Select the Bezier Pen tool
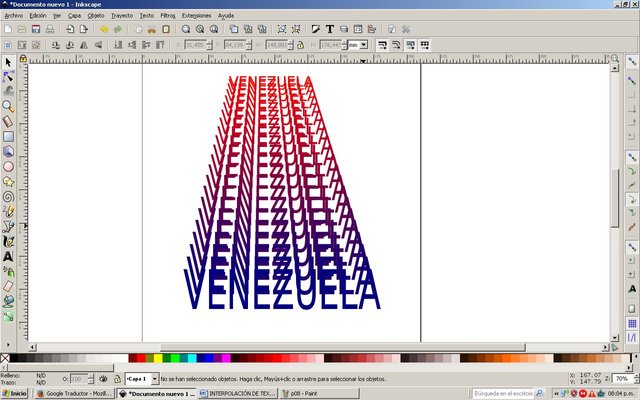 click(x=8, y=227)
